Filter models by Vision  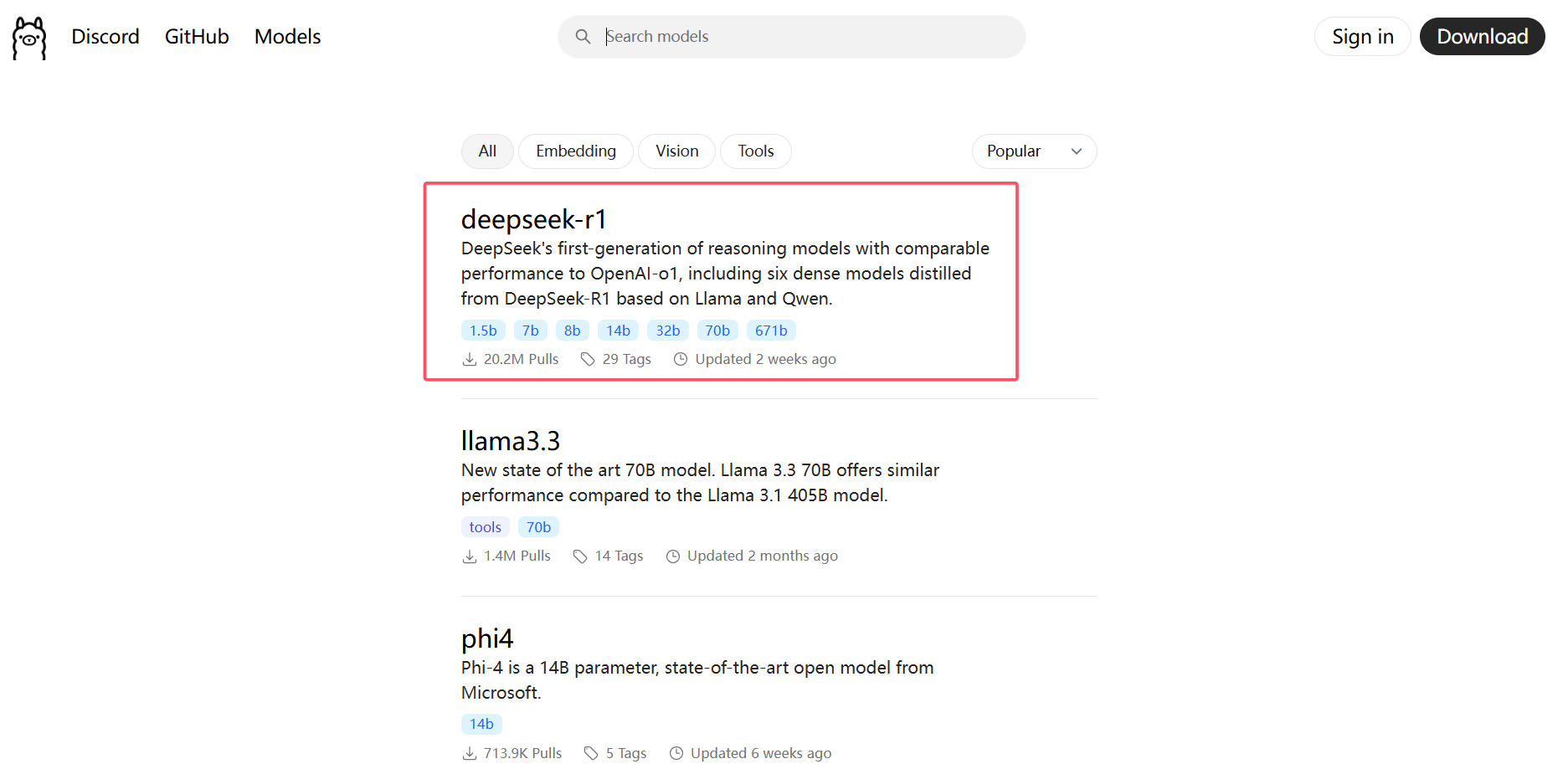(x=676, y=151)
